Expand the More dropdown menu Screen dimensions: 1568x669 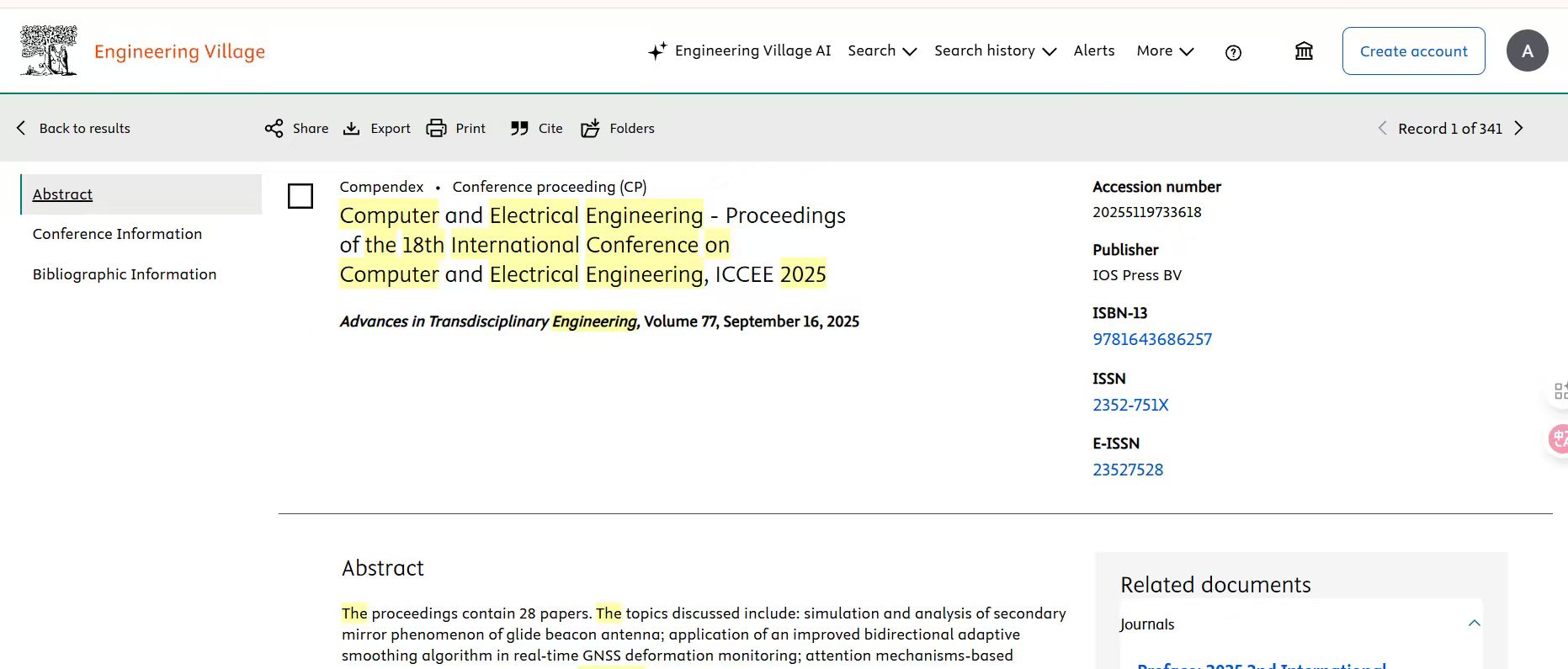coord(1165,50)
